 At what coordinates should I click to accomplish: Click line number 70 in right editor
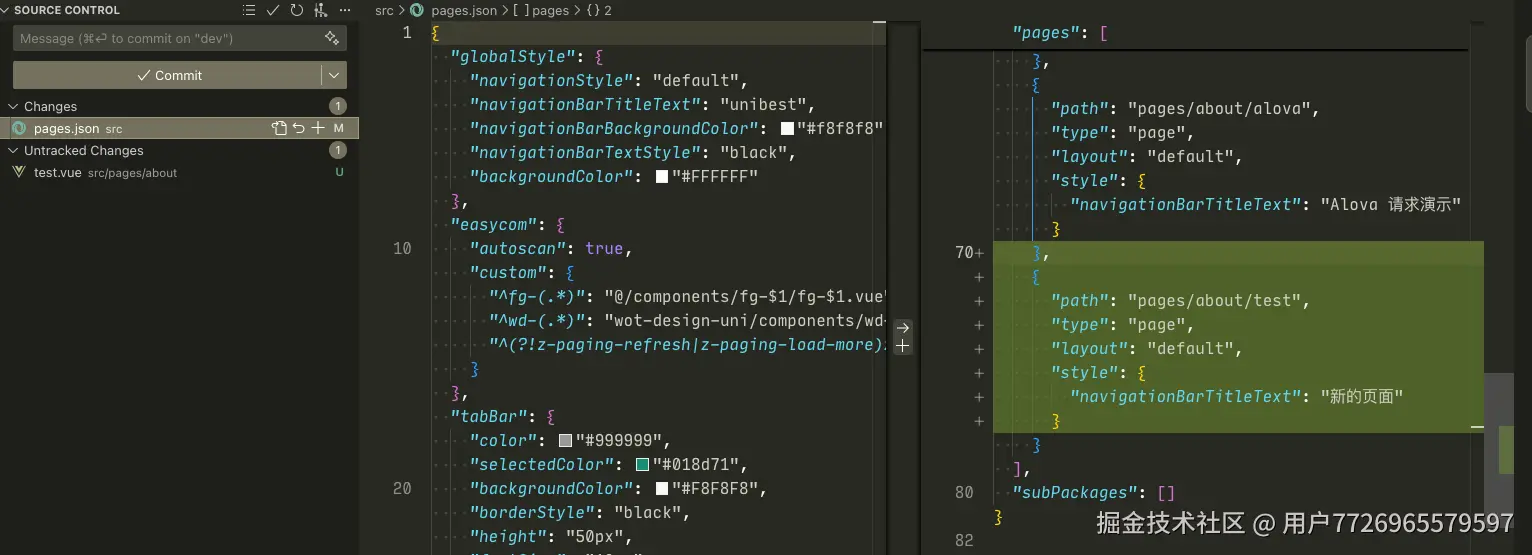pyautogui.click(x=964, y=253)
